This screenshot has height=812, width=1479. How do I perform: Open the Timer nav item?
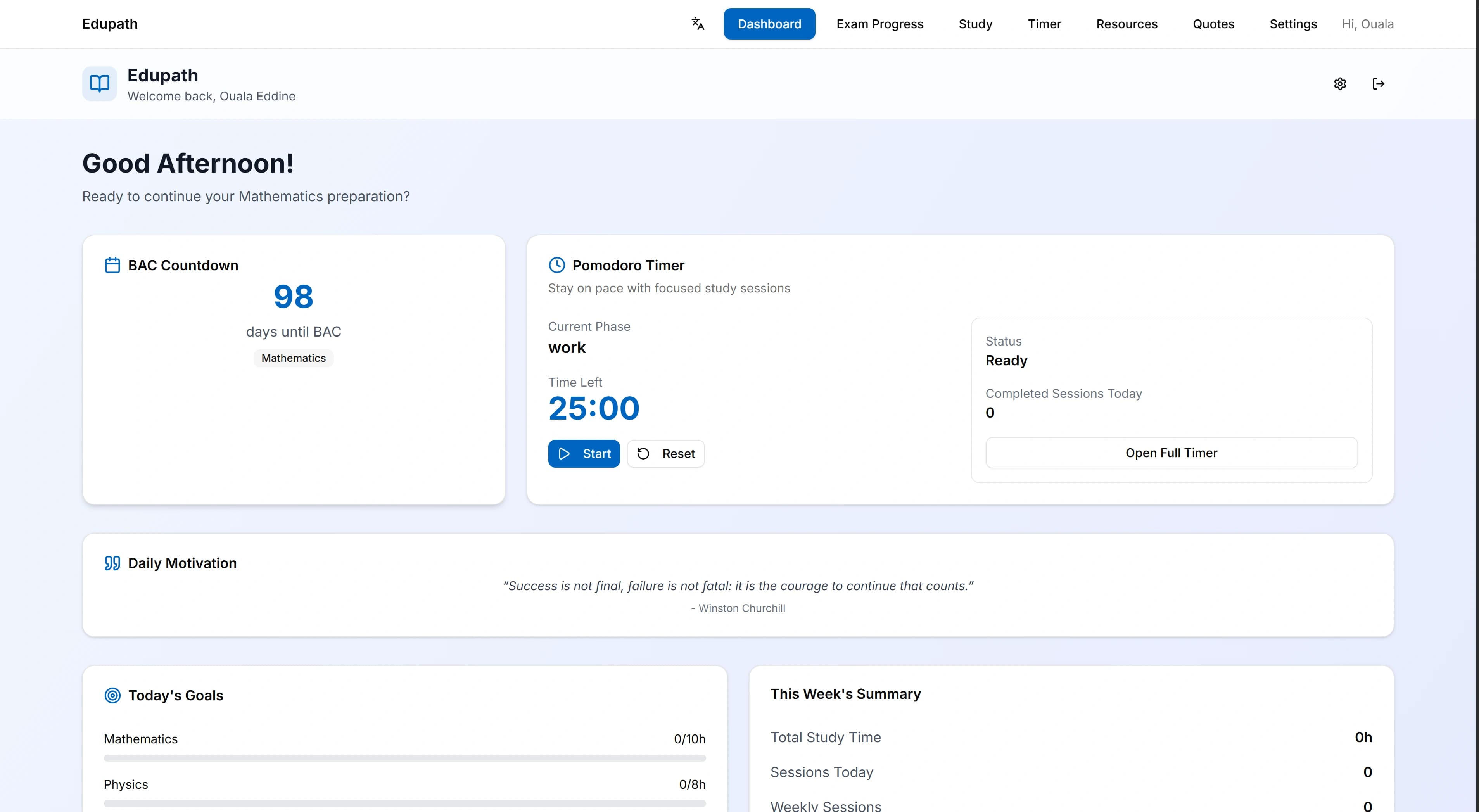click(x=1044, y=24)
